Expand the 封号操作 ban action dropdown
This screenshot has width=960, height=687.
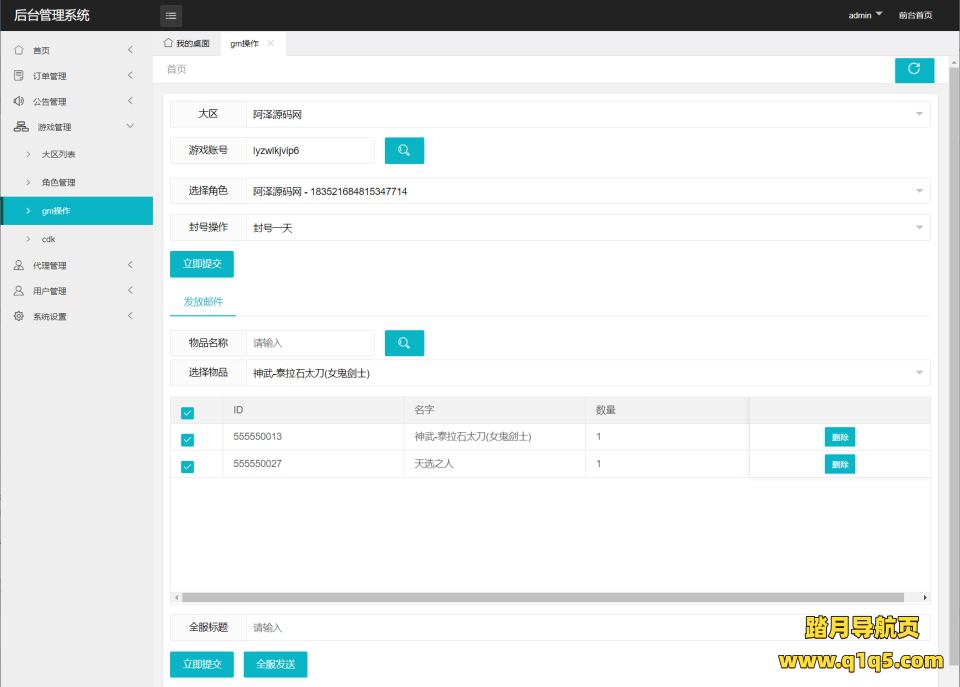[588, 227]
